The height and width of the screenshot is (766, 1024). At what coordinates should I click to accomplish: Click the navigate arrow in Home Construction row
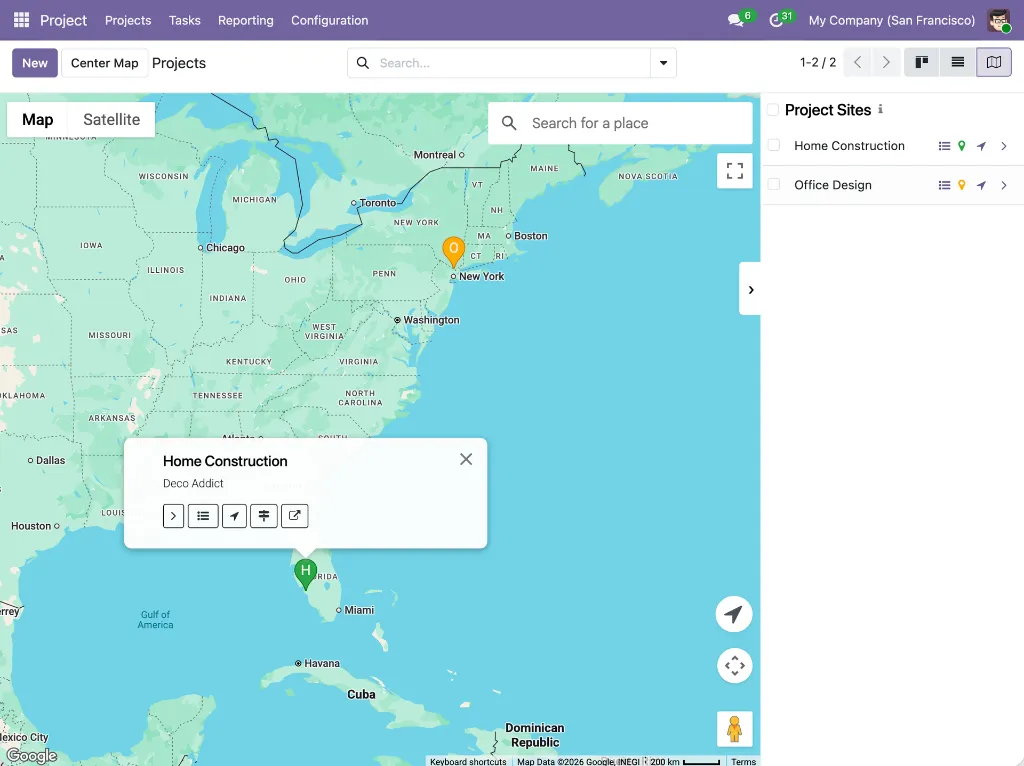point(981,146)
